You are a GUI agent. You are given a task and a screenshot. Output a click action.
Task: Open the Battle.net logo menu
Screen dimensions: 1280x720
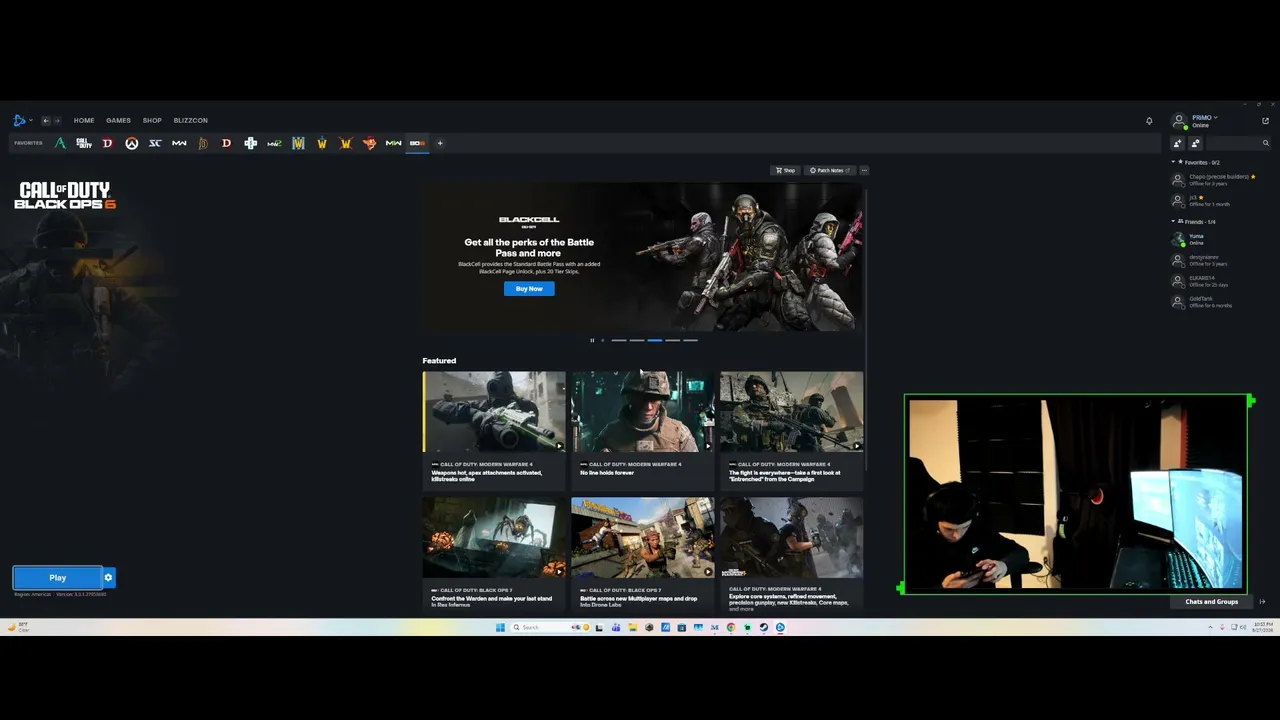click(x=22, y=121)
